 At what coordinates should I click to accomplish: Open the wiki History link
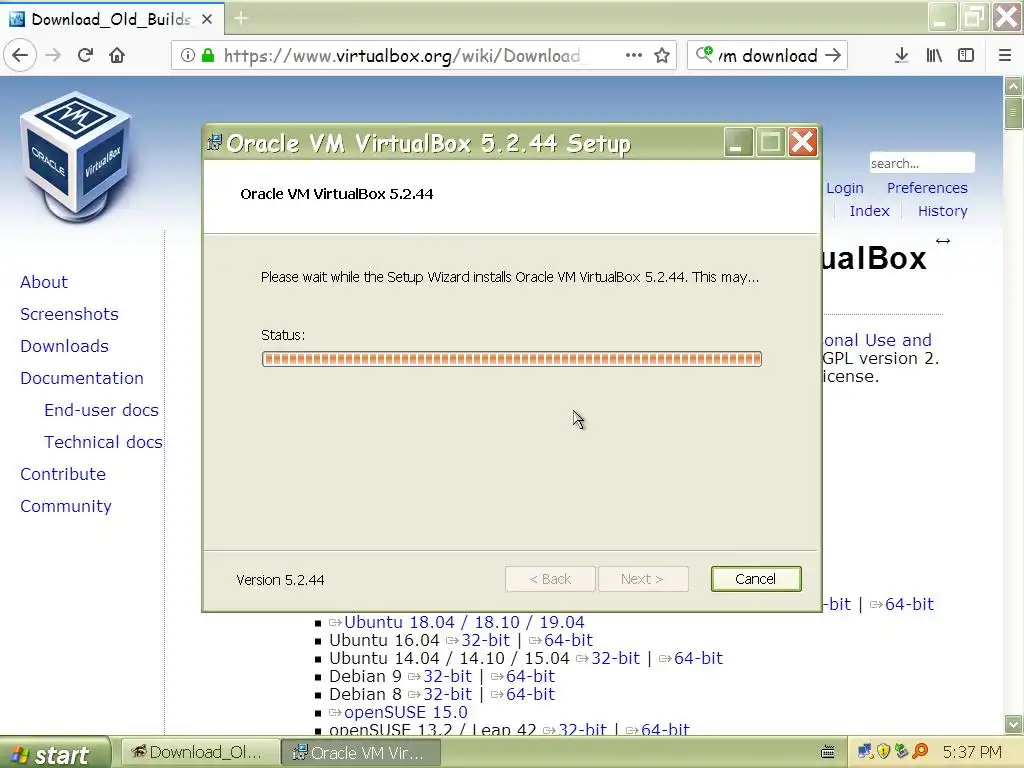[942, 211]
